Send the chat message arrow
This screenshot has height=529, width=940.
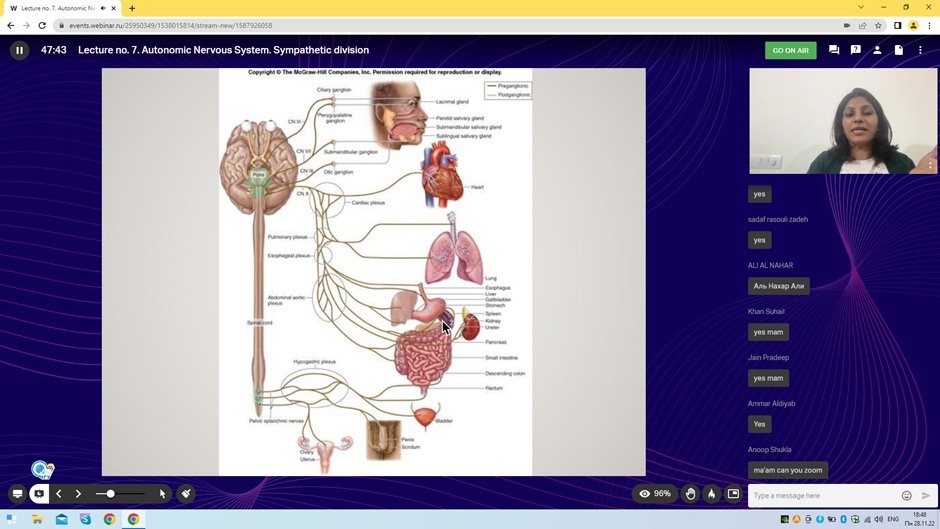(926, 495)
